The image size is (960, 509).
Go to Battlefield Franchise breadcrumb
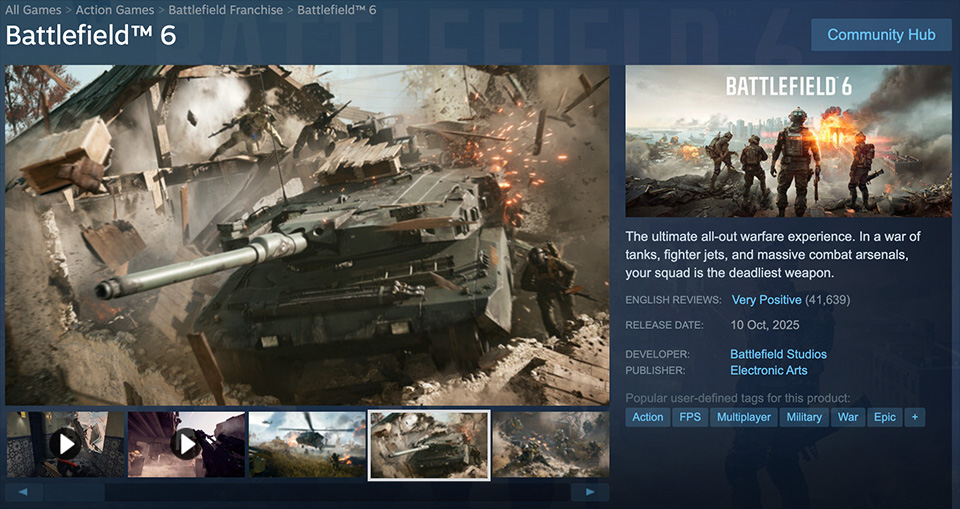point(225,10)
